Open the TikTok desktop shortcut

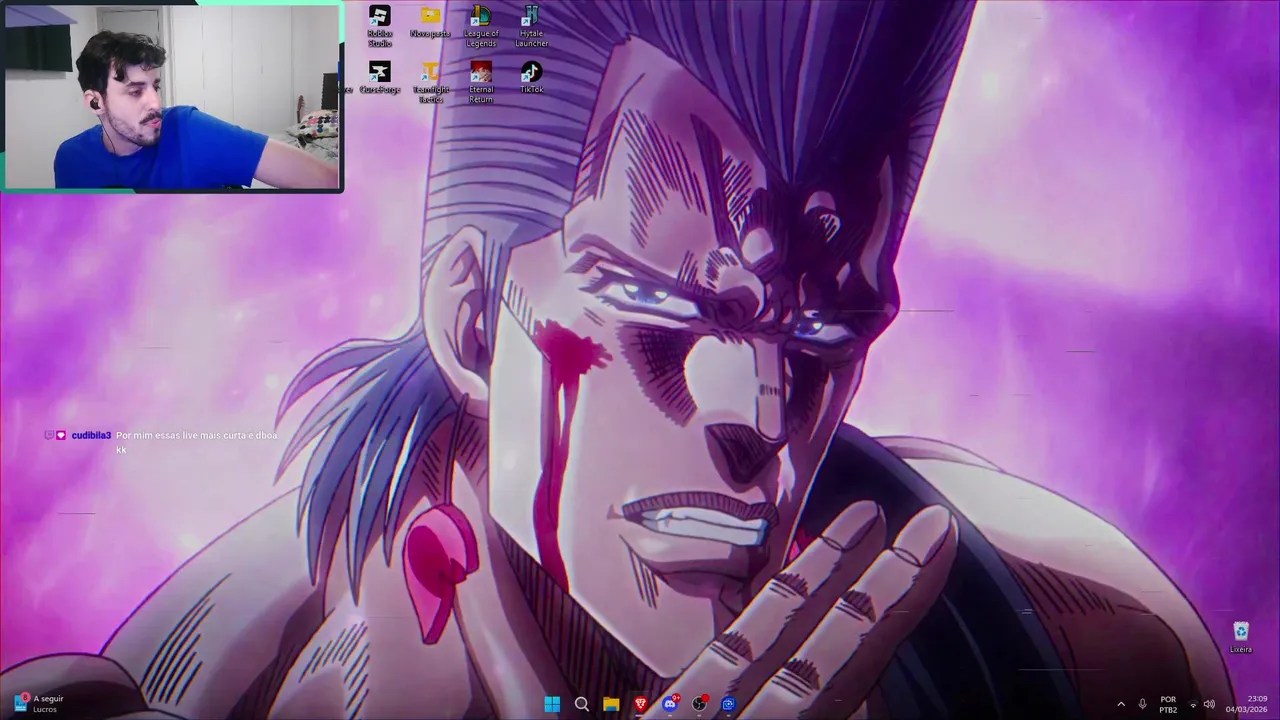coord(532,77)
